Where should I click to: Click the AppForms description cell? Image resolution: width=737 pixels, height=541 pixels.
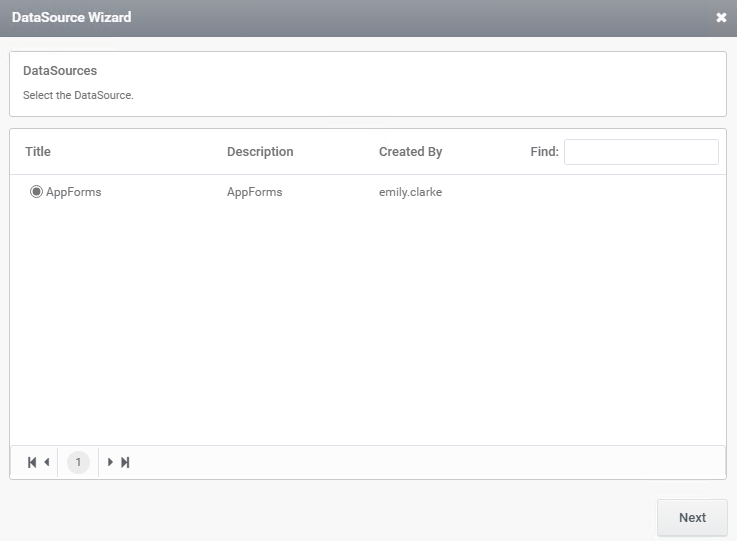(254, 192)
